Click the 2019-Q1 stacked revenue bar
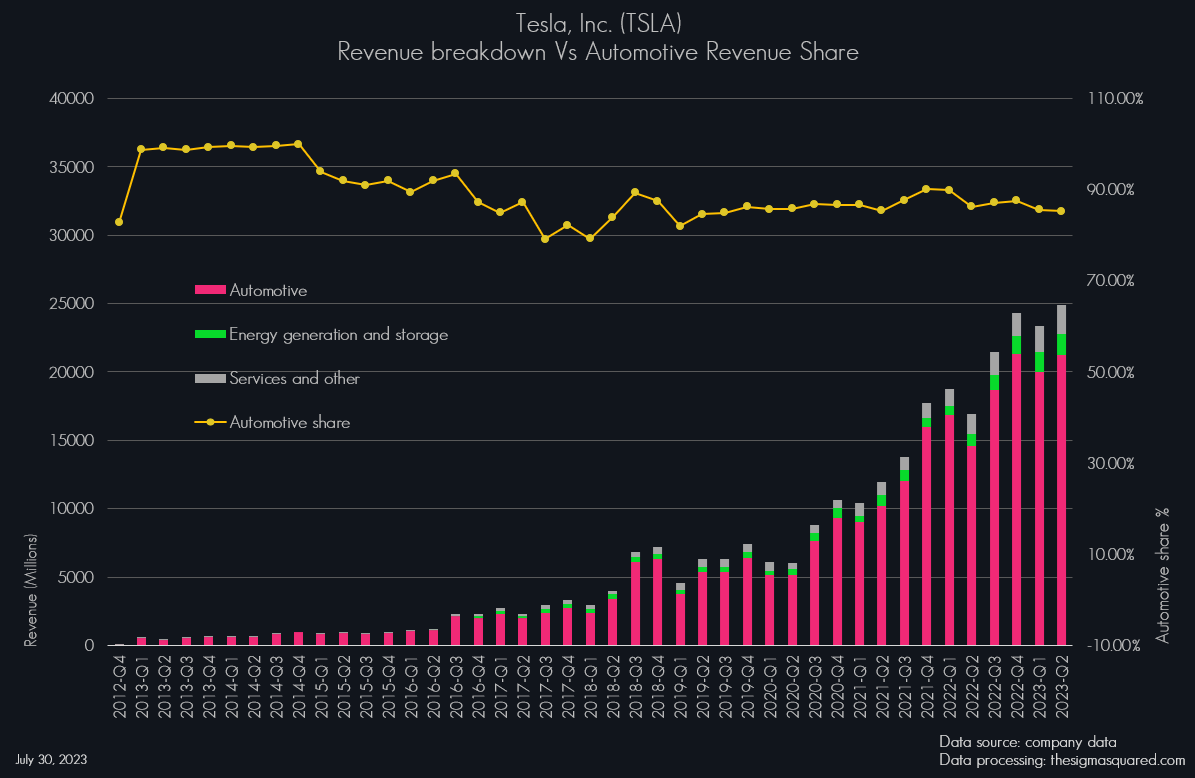1195x778 pixels. point(681,614)
